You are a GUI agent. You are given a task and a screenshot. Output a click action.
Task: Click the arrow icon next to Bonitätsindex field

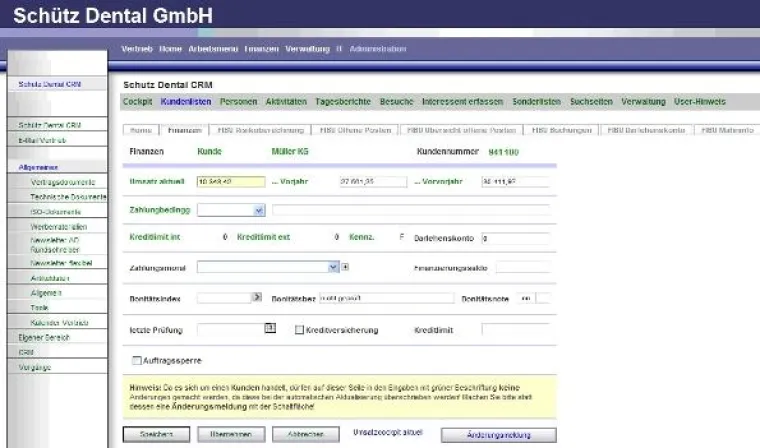point(256,297)
